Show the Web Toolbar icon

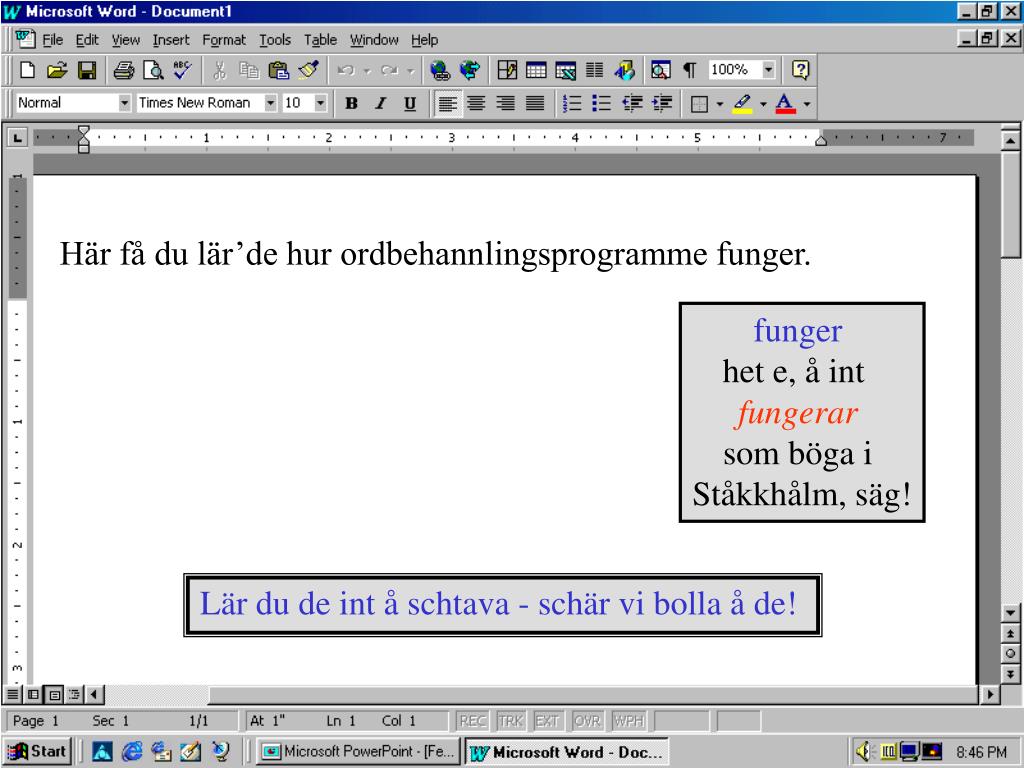[x=470, y=69]
